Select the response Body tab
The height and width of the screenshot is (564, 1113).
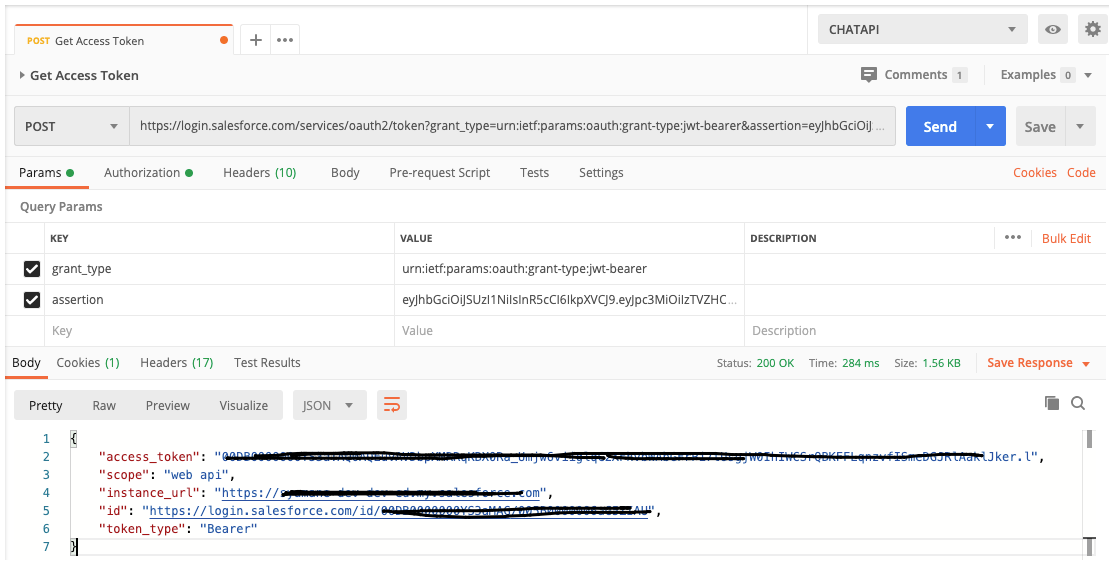point(26,363)
